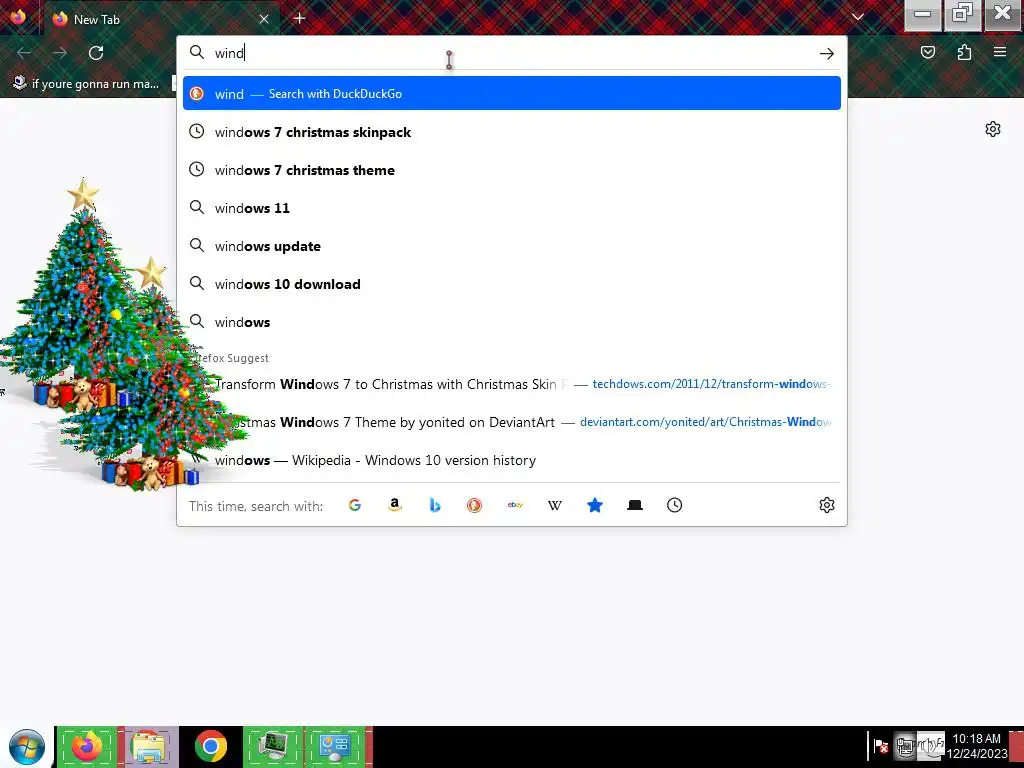This screenshot has height=768, width=1024.
Task: Open File Explorer from taskbar
Action: [148, 746]
